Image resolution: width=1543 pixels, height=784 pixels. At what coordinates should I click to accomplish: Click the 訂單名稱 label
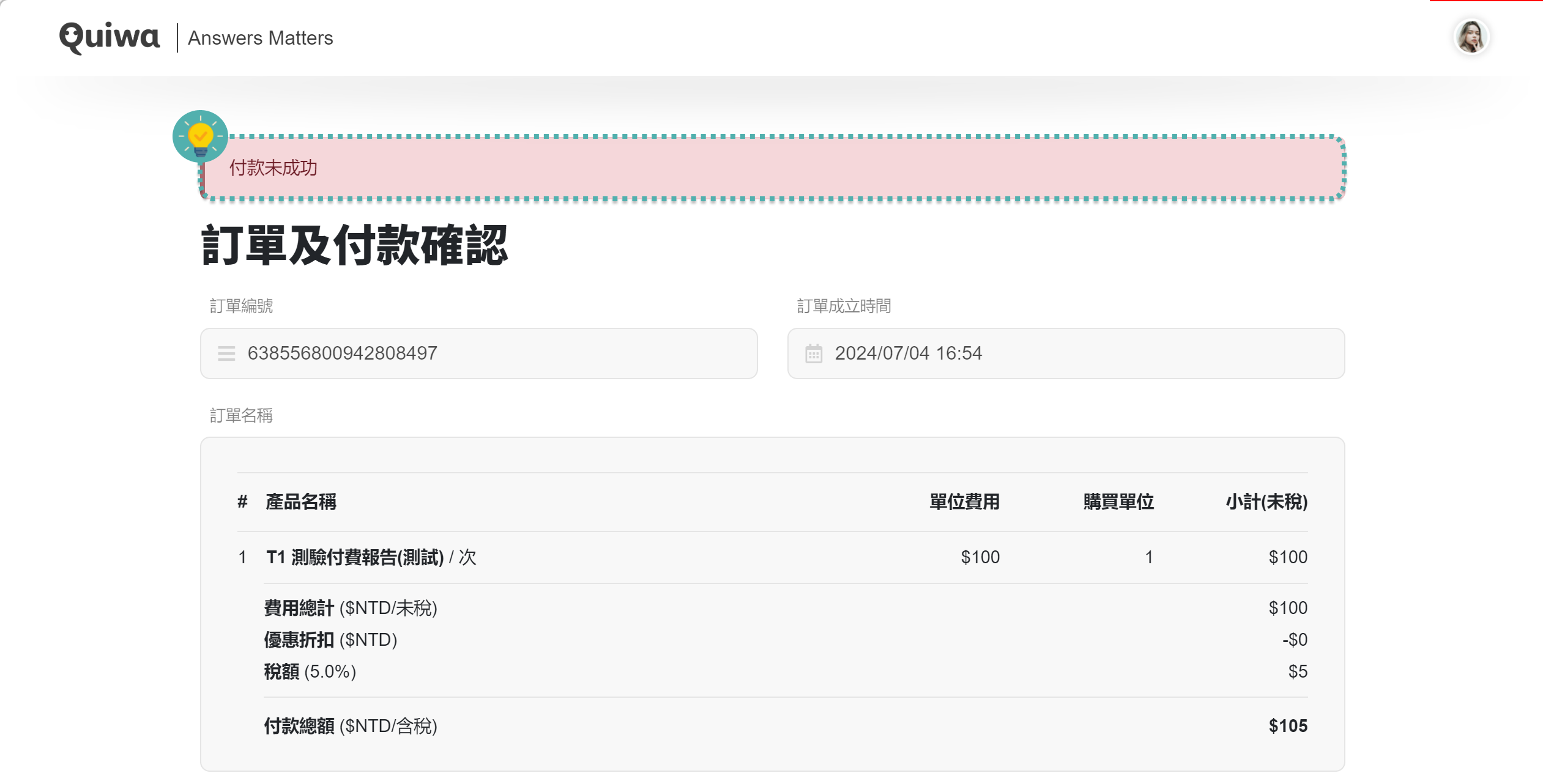[241, 416]
